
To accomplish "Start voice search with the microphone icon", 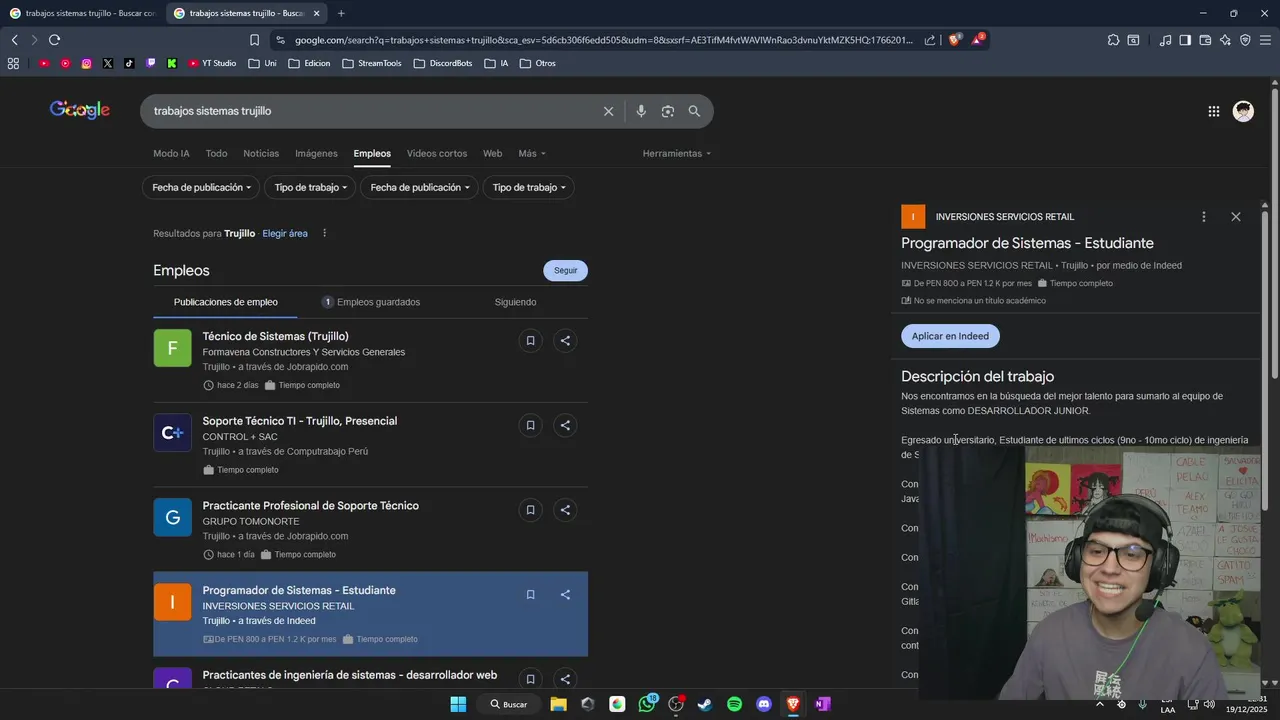I will [x=641, y=111].
